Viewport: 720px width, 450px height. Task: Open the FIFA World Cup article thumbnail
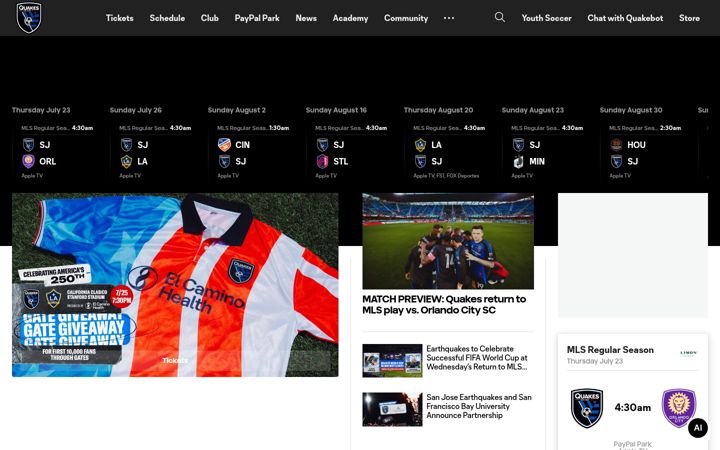392,360
